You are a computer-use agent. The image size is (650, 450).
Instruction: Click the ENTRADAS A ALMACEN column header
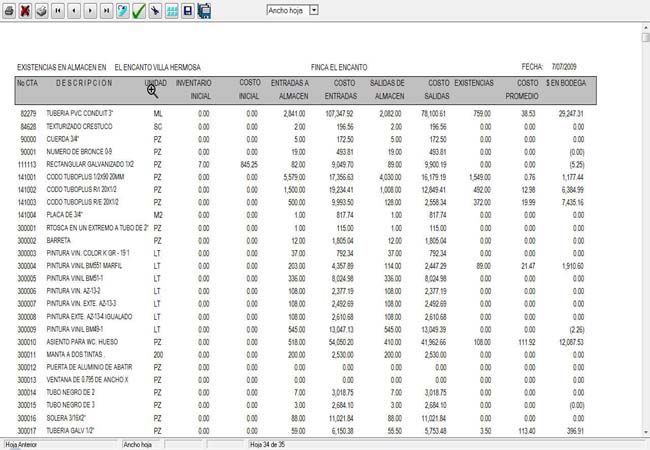pos(290,90)
